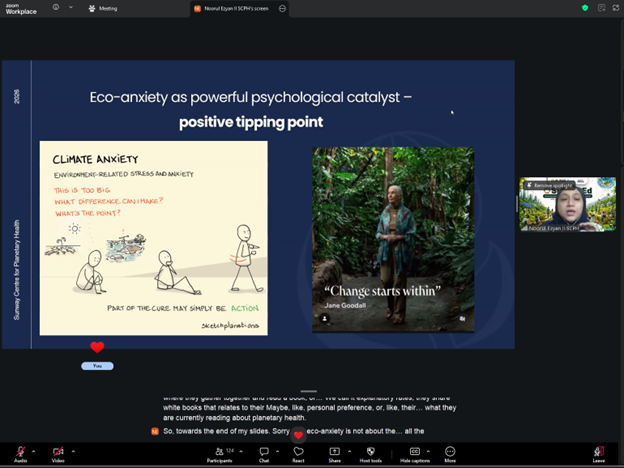Open the Chat panel
Image resolution: width=624 pixels, height=468 pixels.
tap(264, 452)
